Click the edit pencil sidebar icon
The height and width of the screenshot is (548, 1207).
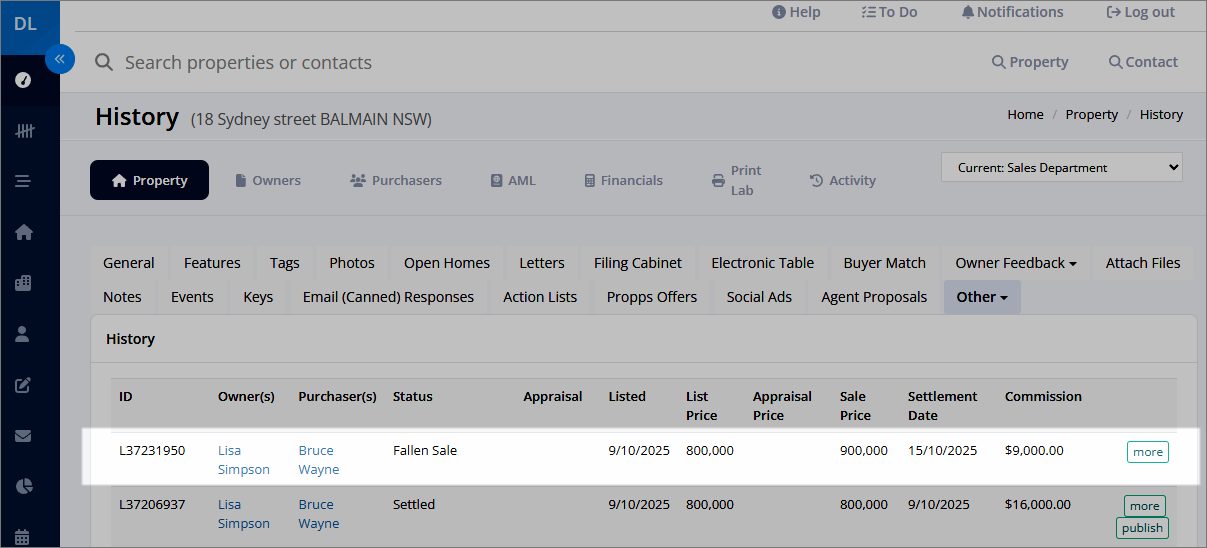tap(24, 385)
